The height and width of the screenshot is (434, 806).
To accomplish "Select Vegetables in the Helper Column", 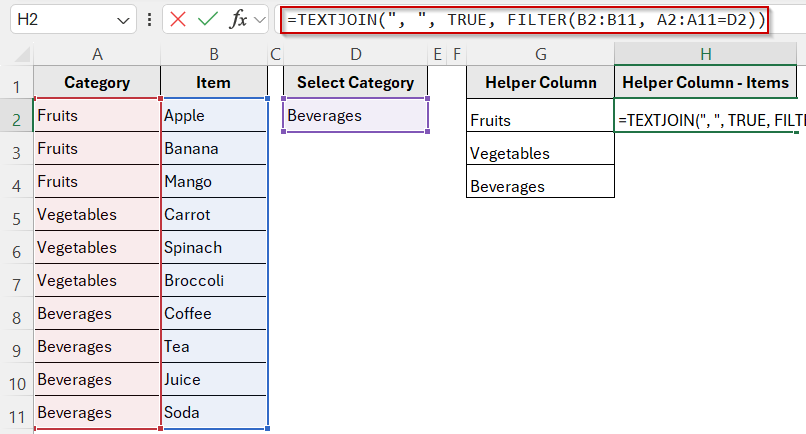I will (540, 148).
